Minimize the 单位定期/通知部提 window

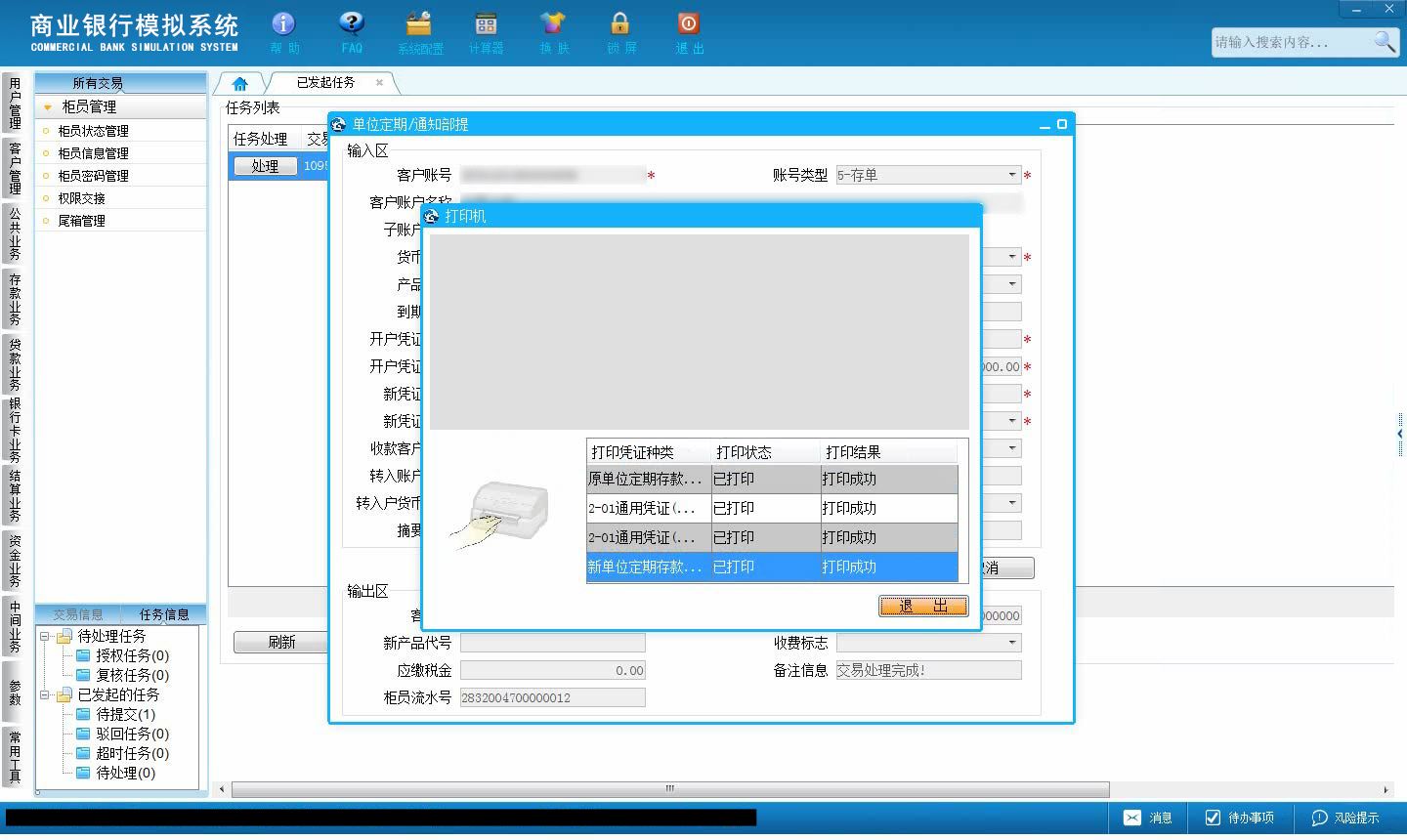click(x=1045, y=125)
